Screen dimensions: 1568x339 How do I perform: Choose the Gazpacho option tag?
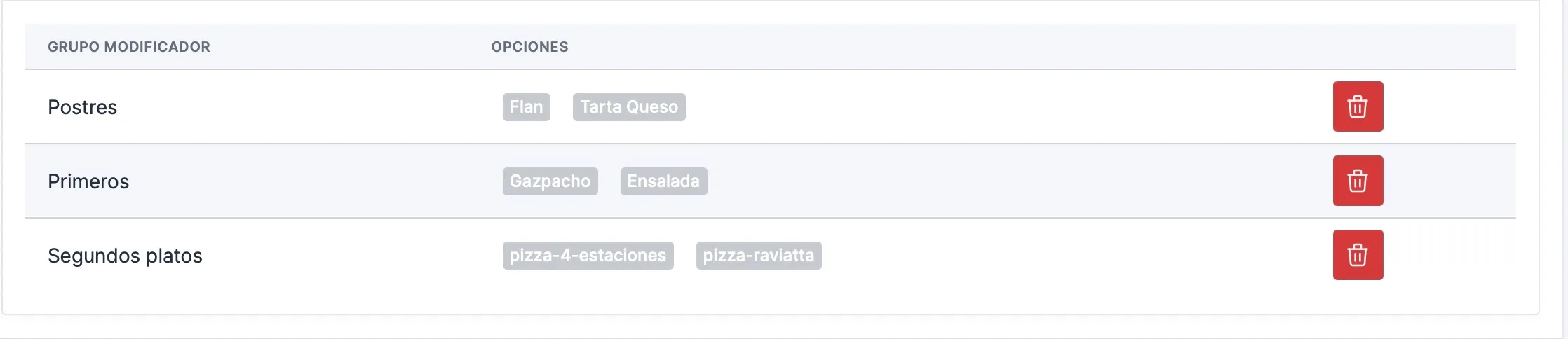[x=550, y=181]
